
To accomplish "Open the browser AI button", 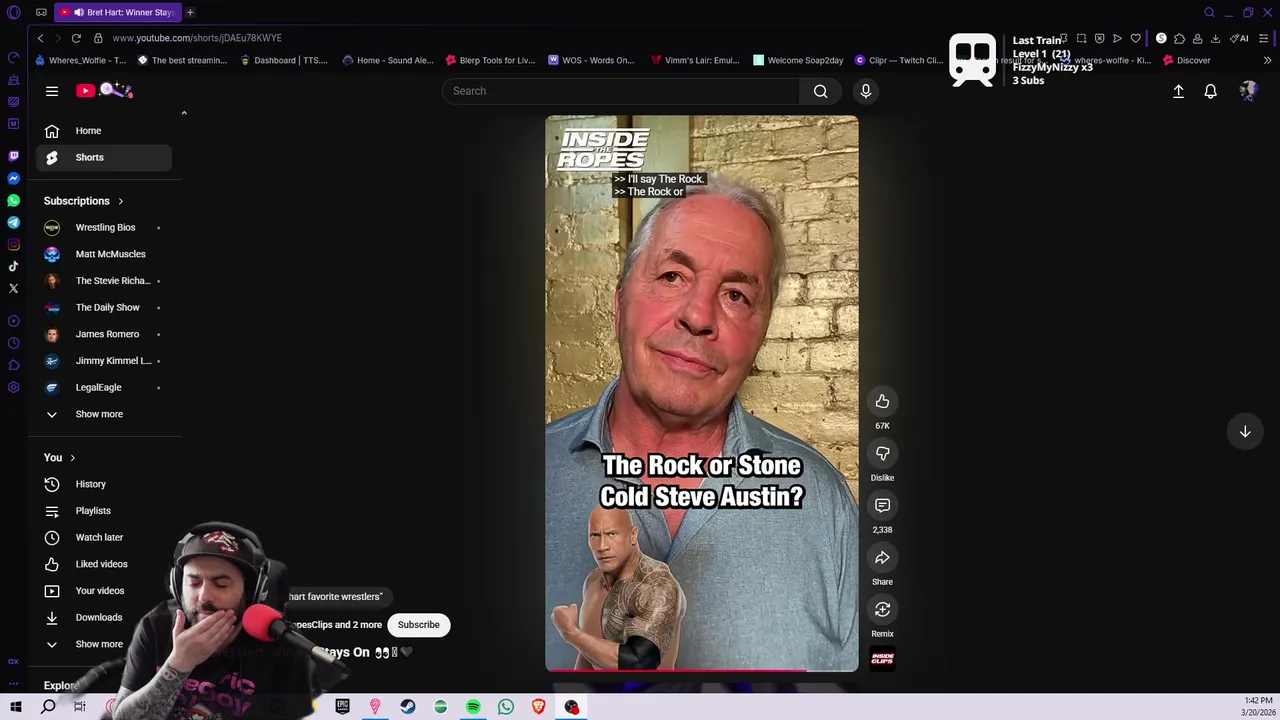I will 1240,38.
